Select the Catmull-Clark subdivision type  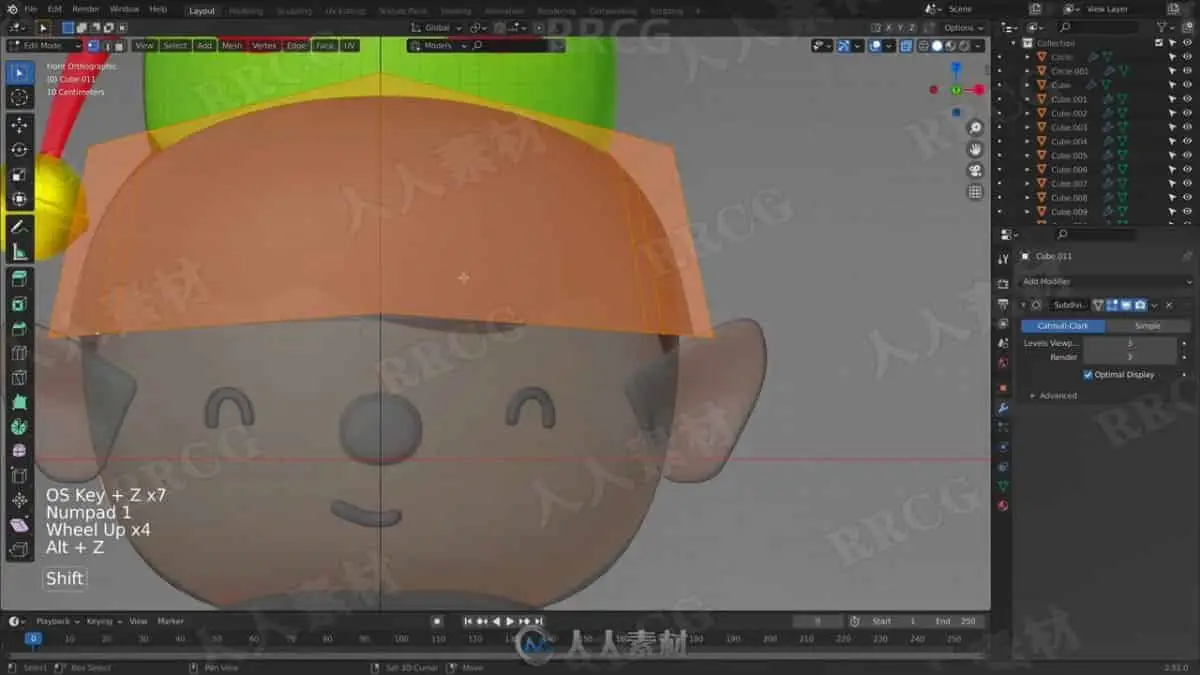click(x=1063, y=326)
